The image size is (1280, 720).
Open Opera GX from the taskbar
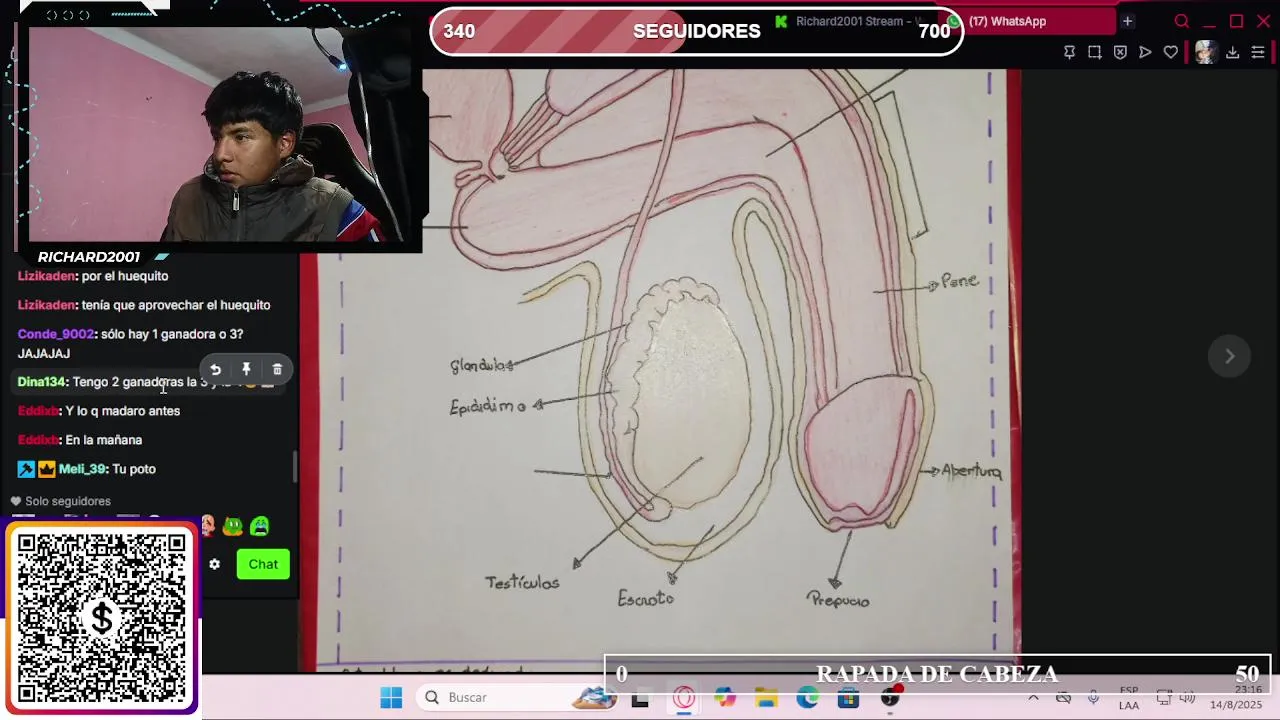[684, 698]
